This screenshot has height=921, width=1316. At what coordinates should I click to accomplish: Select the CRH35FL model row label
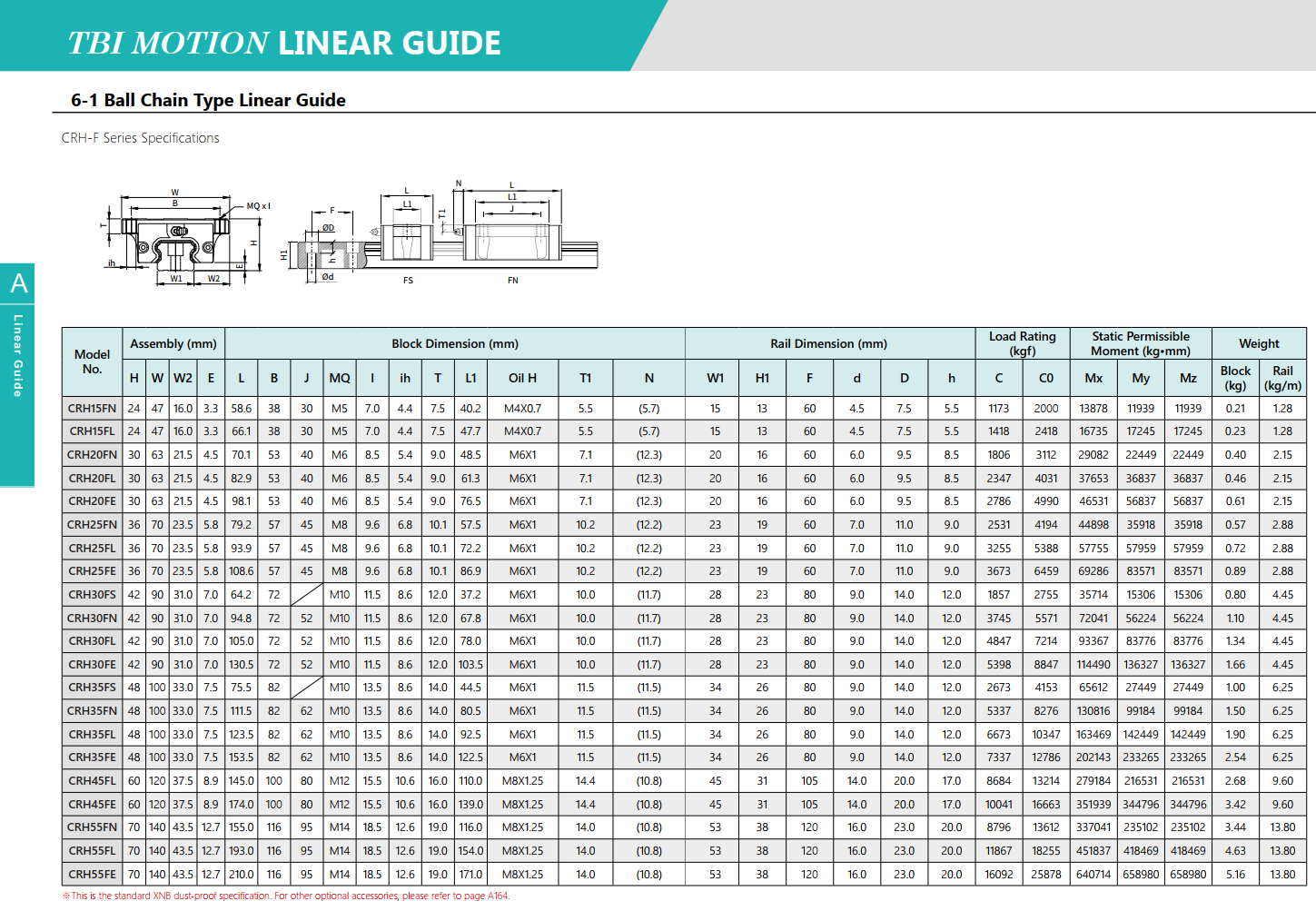click(92, 734)
